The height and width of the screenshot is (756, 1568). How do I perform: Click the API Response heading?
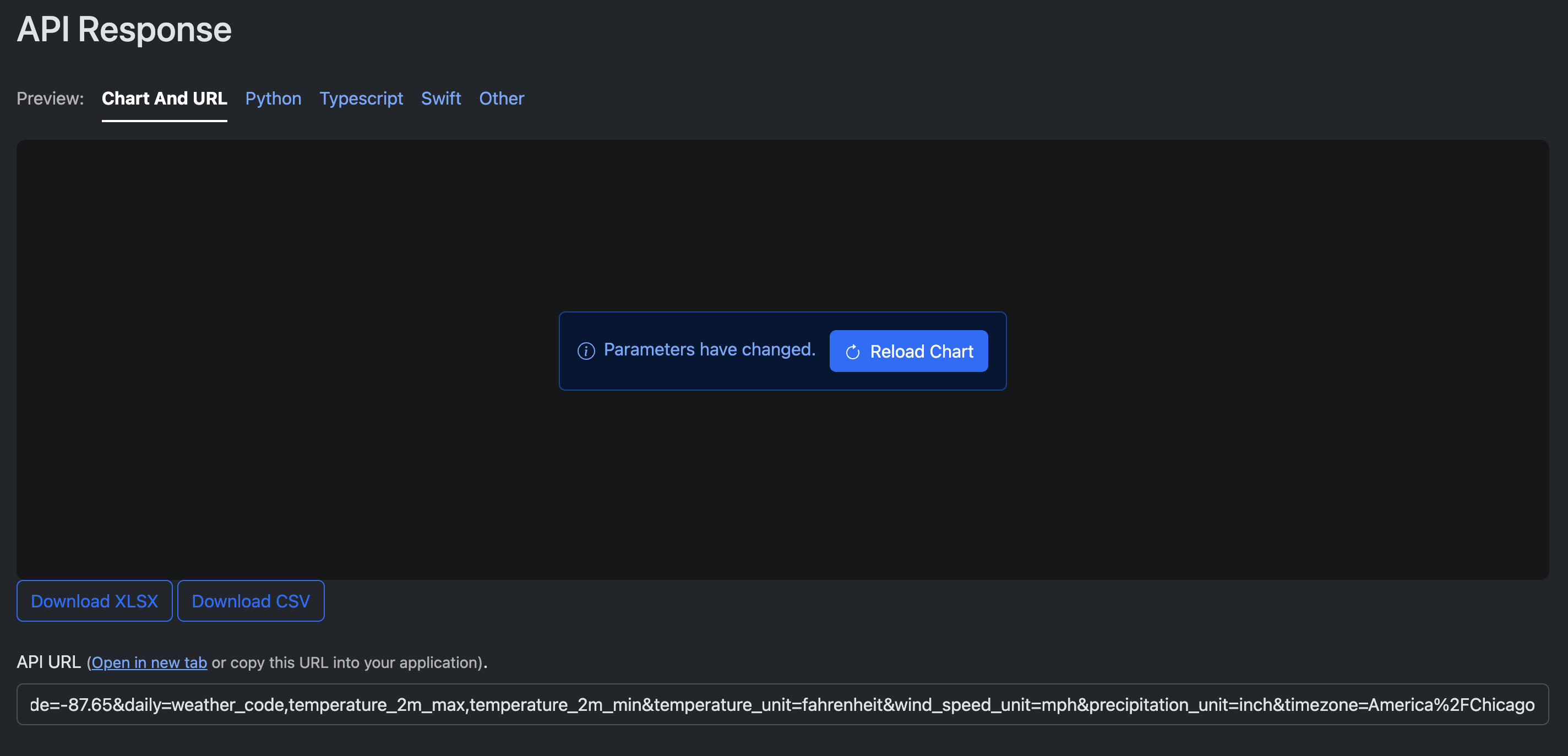click(x=124, y=29)
